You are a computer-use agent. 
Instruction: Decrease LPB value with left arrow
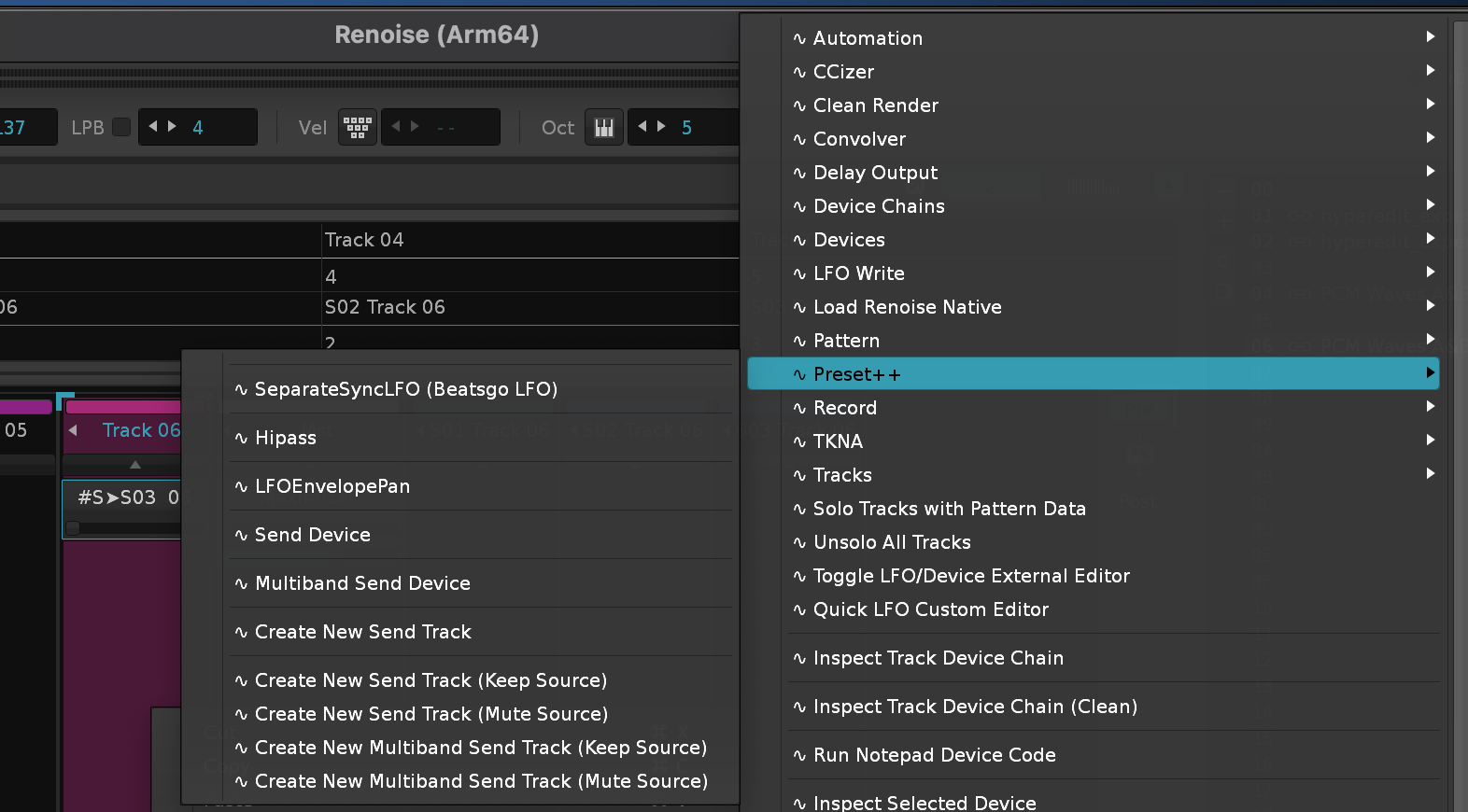pos(153,126)
